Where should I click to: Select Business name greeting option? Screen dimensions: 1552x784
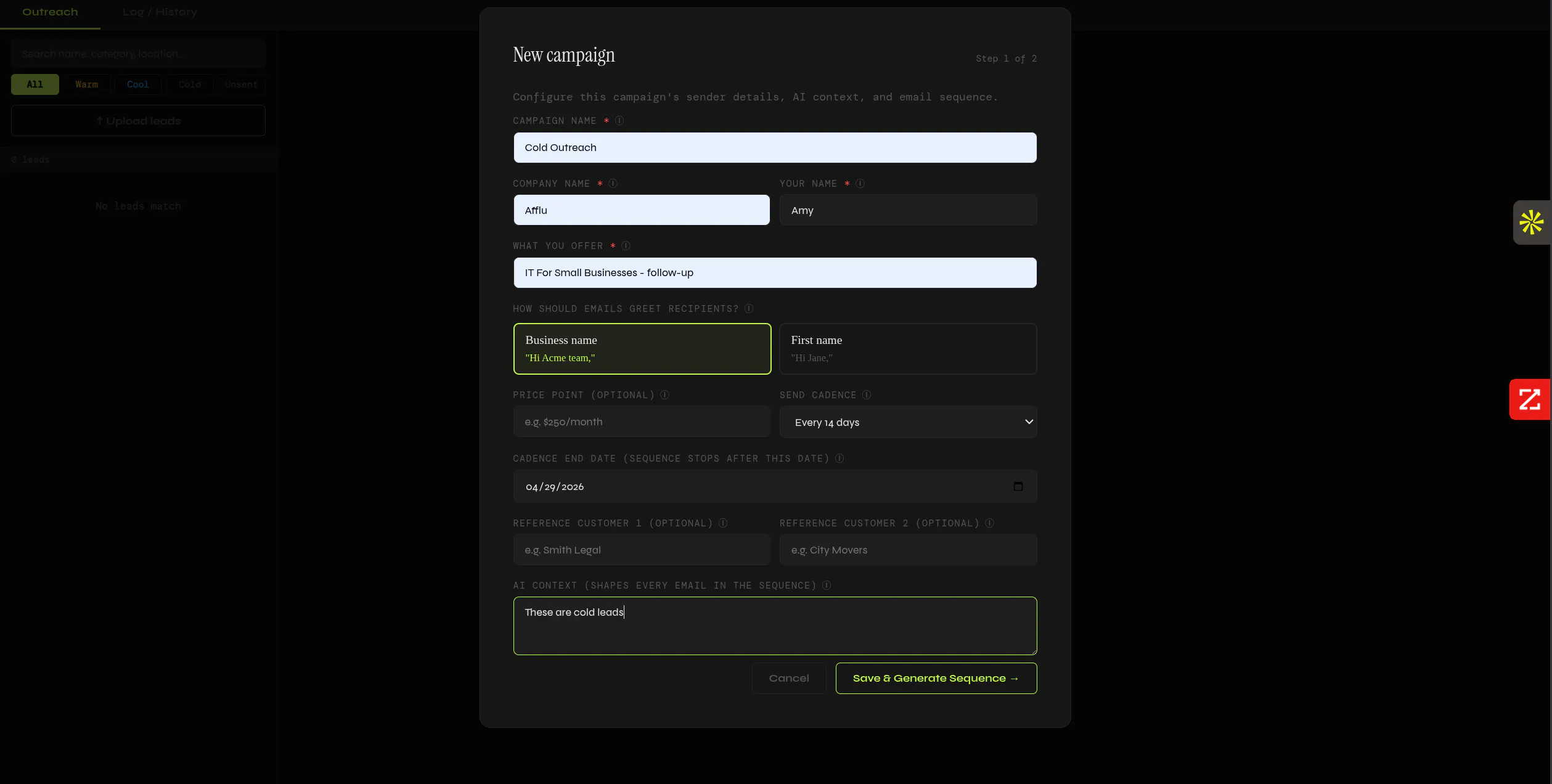[x=642, y=349]
